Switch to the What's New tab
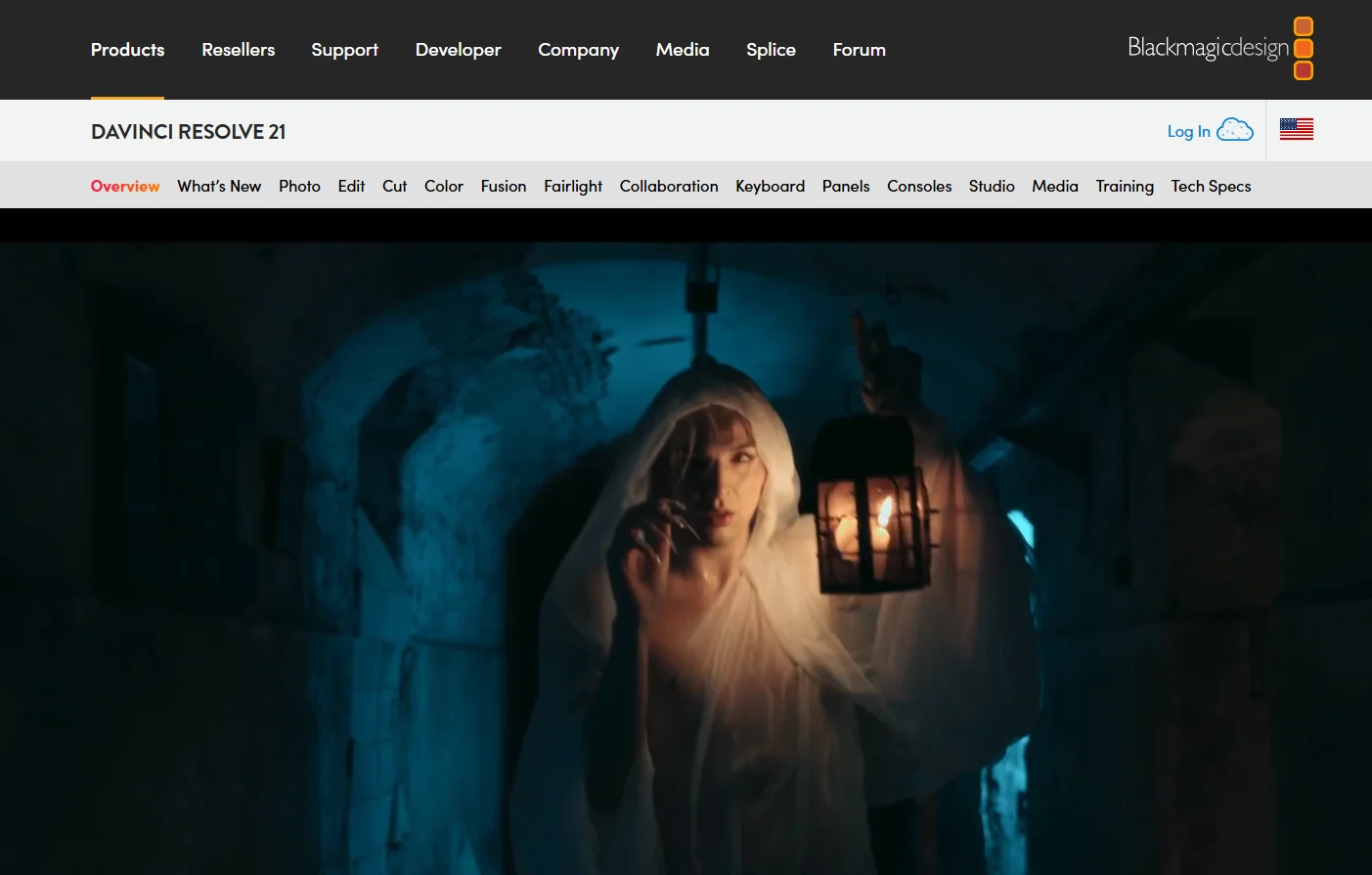This screenshot has width=1372, height=875. [219, 186]
